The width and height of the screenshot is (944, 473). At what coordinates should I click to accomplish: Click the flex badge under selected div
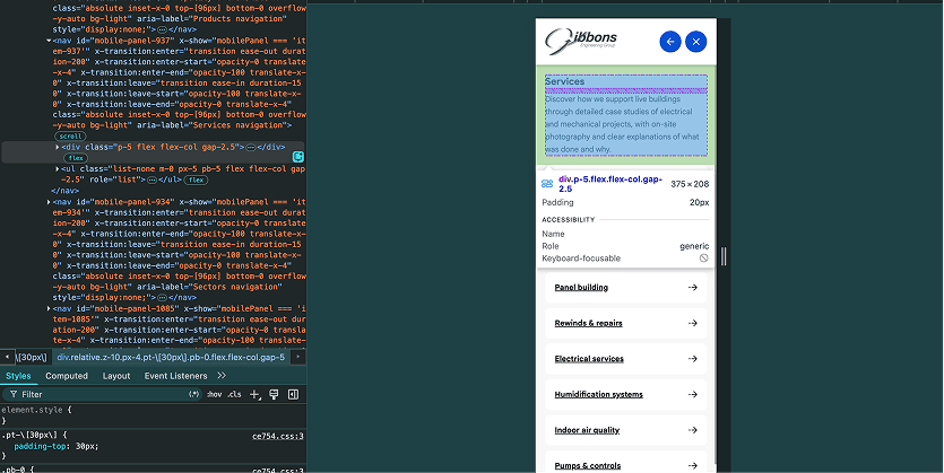pos(75,158)
